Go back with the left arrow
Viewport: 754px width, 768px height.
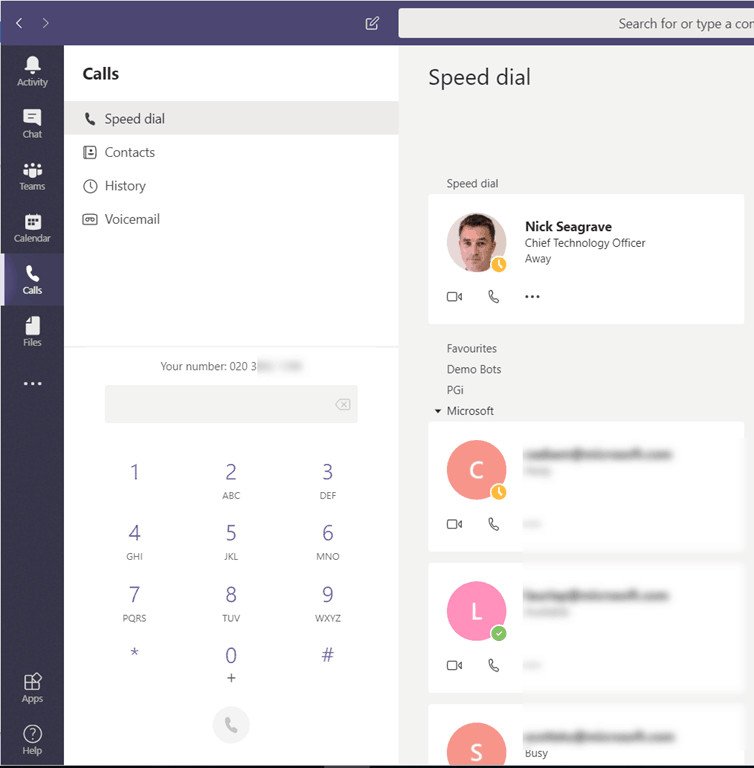tap(19, 23)
